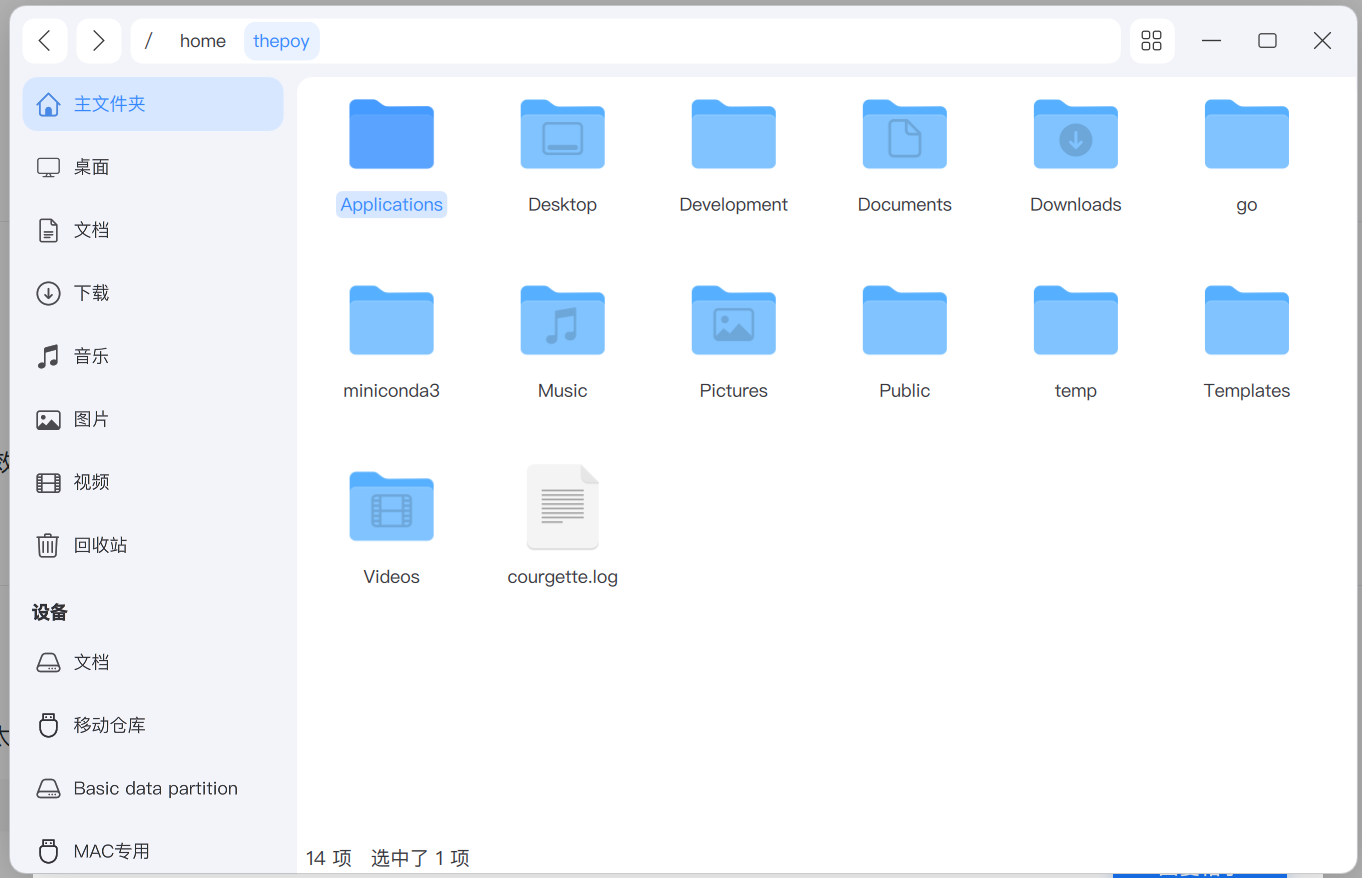Select the 音乐 sidebar entry
The width and height of the screenshot is (1362, 878).
click(92, 355)
